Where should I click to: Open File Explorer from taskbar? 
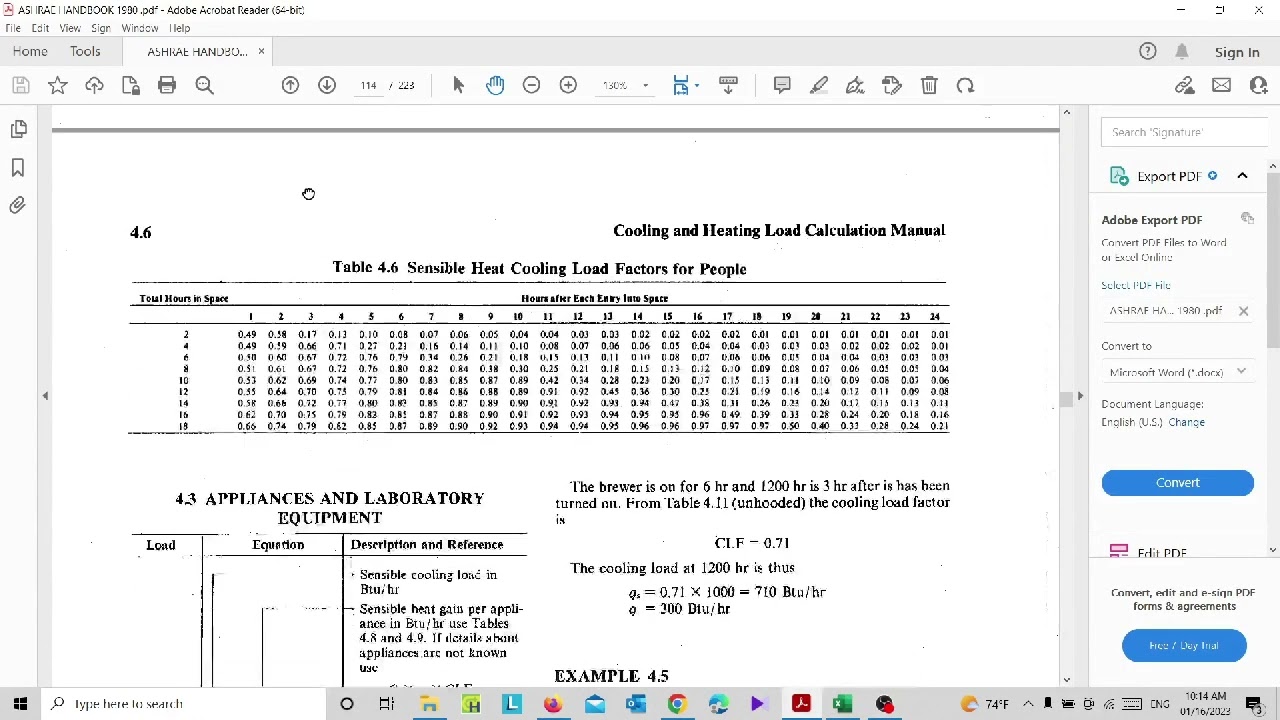429,704
